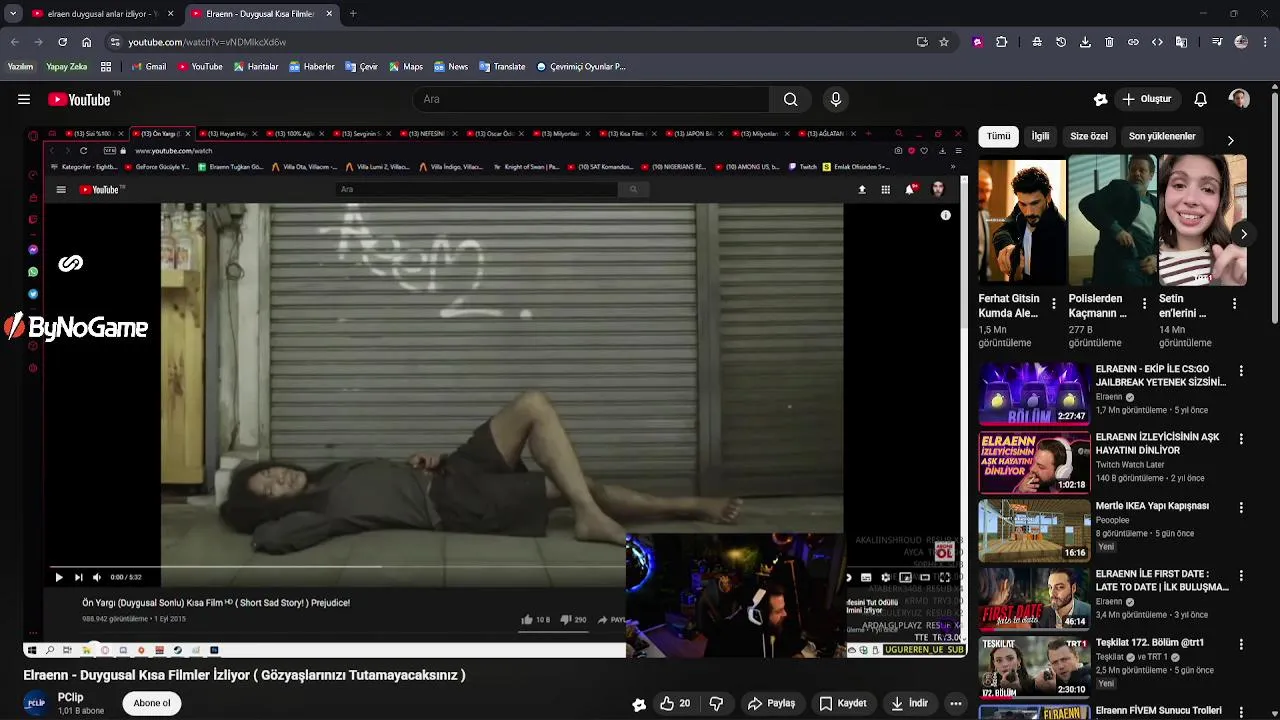The height and width of the screenshot is (720, 1280).
Task: Reload the page from the browser toolbar
Action: point(62,42)
